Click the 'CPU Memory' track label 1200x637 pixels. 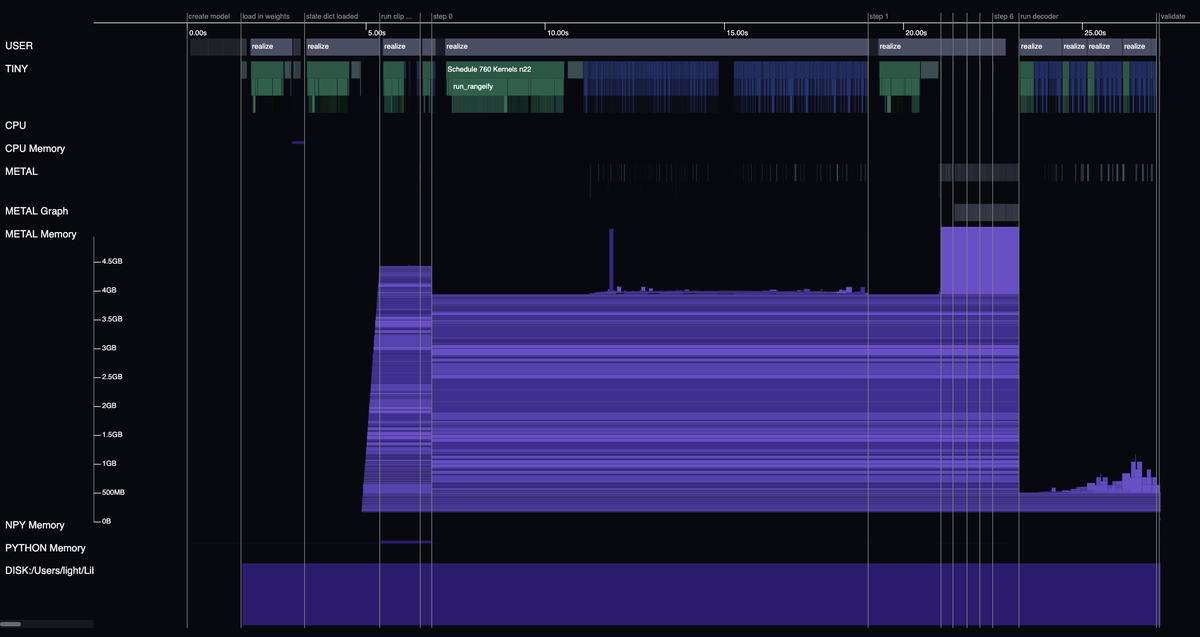[35, 148]
